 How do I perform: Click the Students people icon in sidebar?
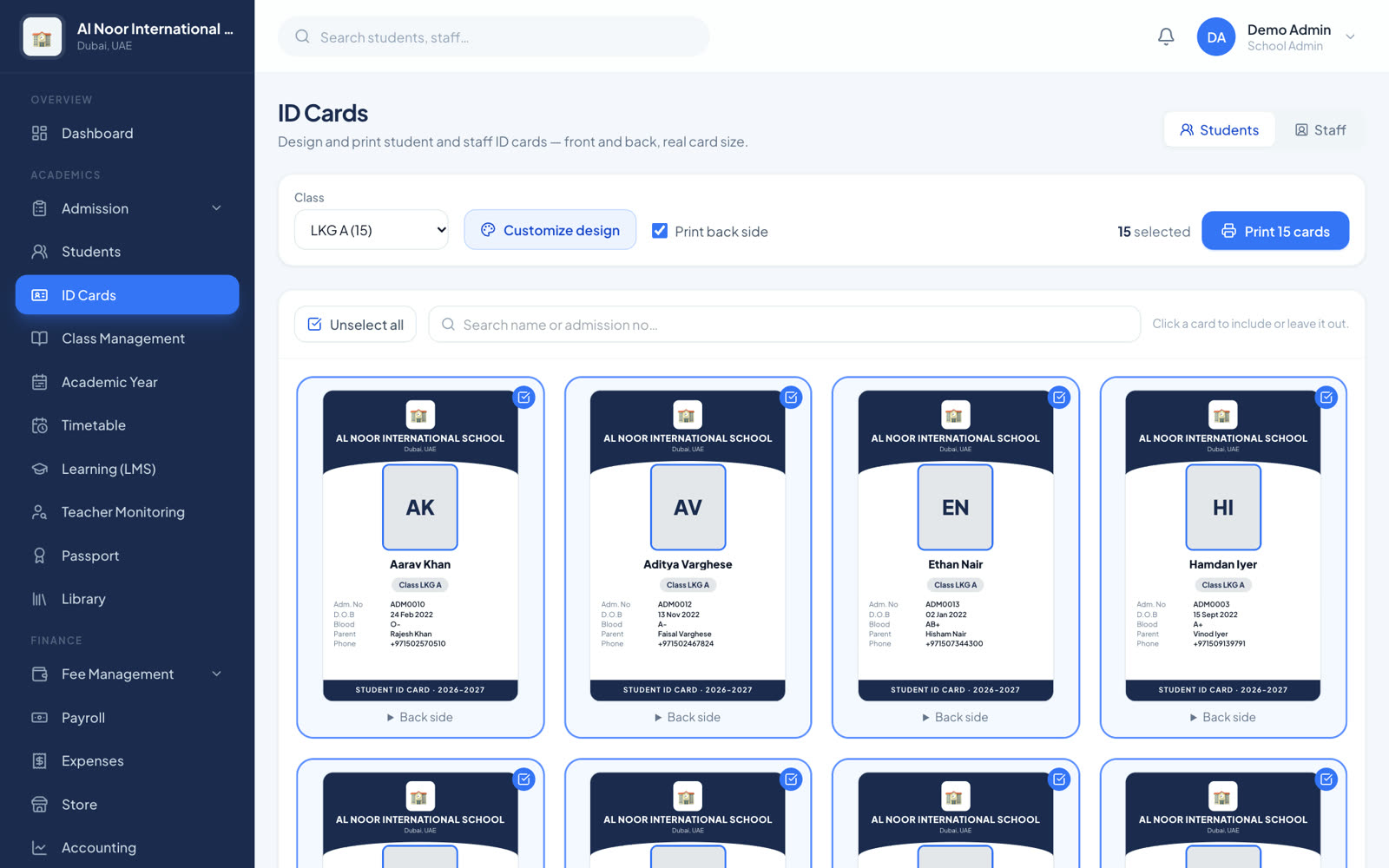click(x=40, y=252)
